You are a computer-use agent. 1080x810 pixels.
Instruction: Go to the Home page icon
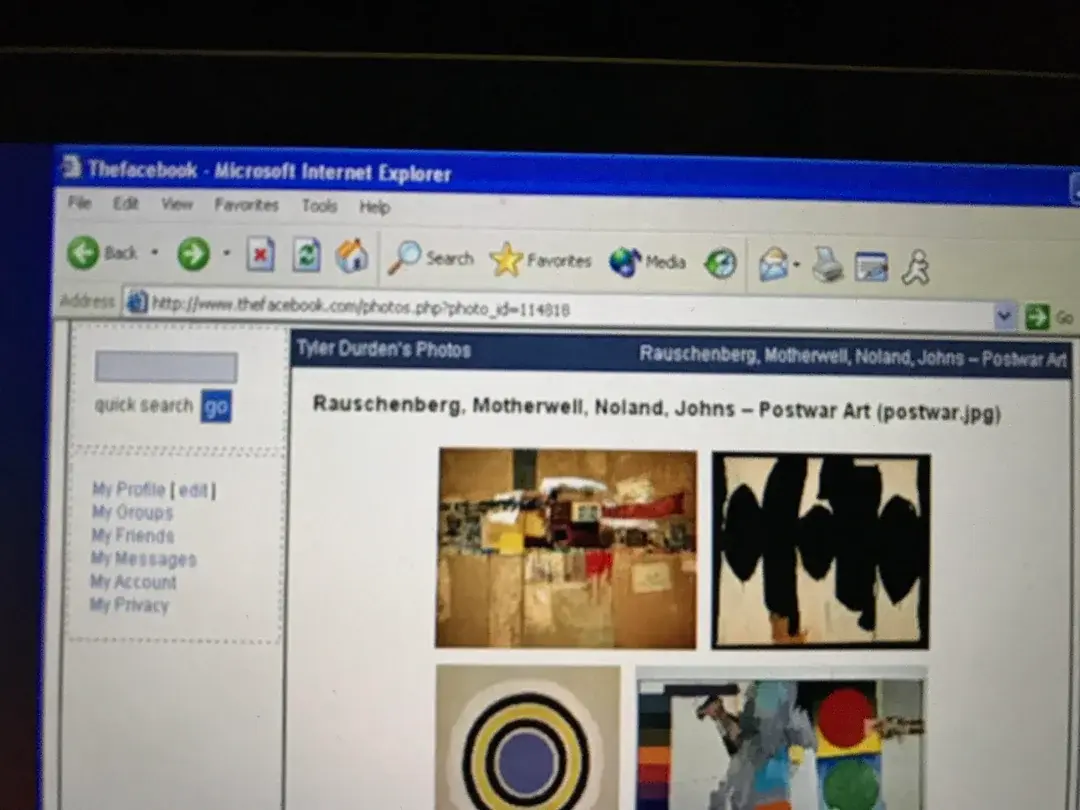pos(352,256)
